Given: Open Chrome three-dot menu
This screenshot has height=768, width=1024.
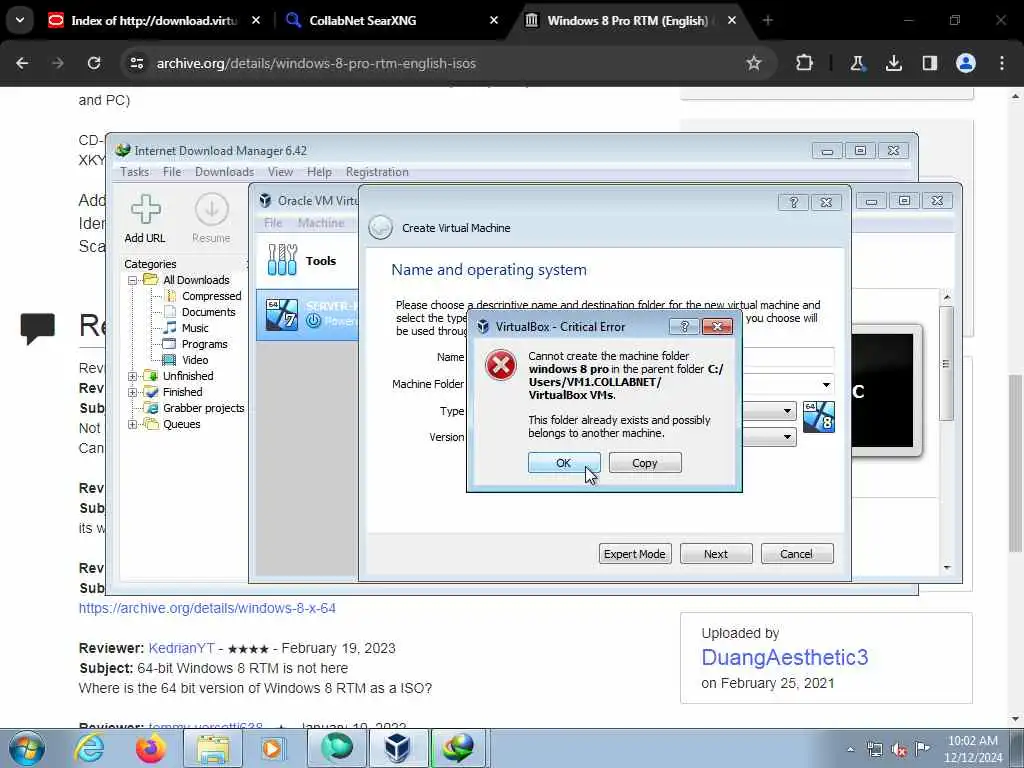Looking at the screenshot, I should pos(1002,63).
